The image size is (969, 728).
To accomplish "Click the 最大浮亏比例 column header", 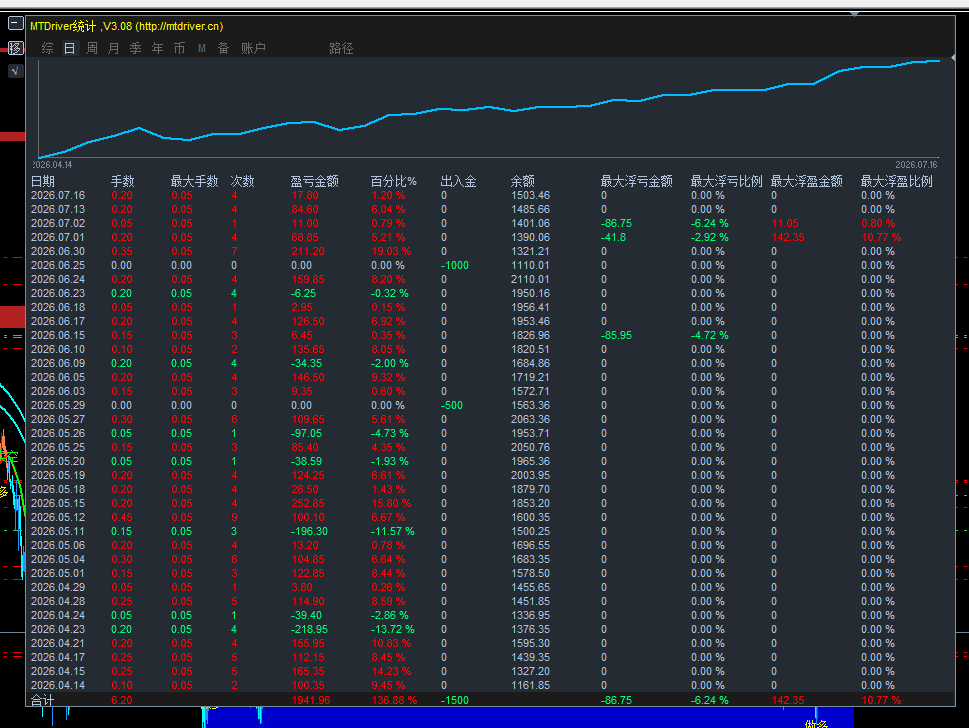I will [726, 181].
